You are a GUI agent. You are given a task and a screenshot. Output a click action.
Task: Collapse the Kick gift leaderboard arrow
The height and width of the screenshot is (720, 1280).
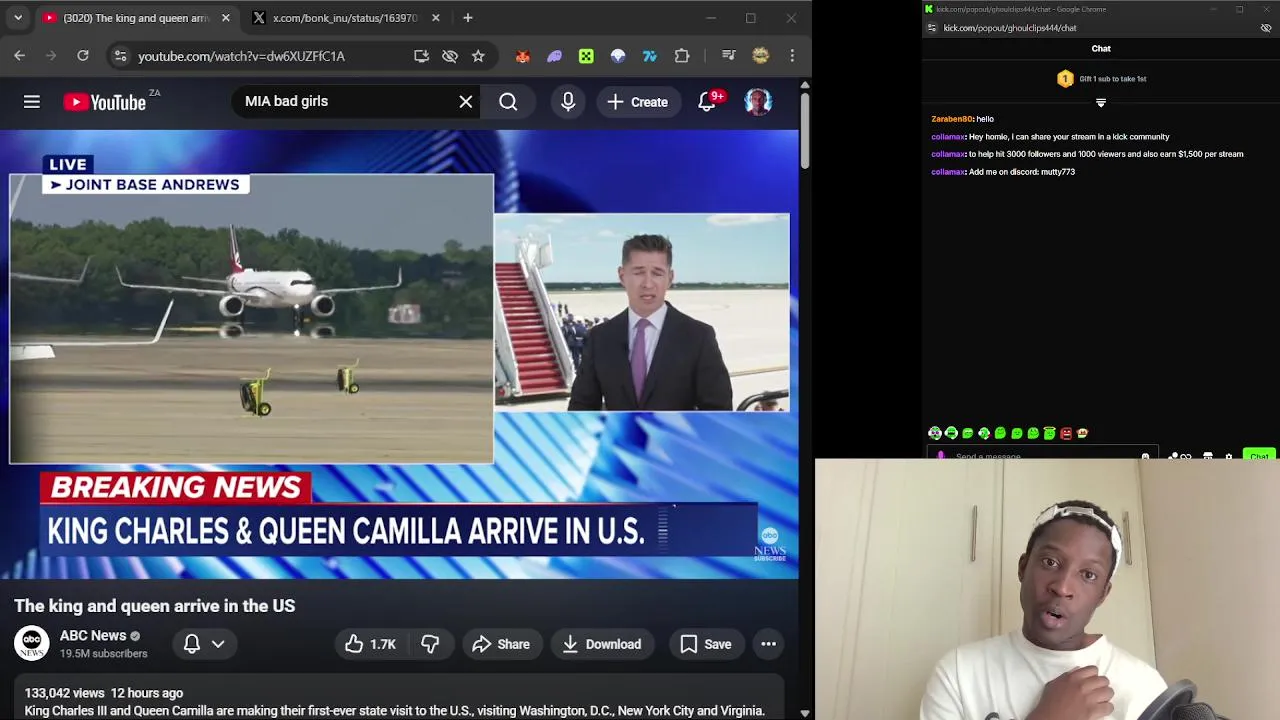(x=1101, y=103)
